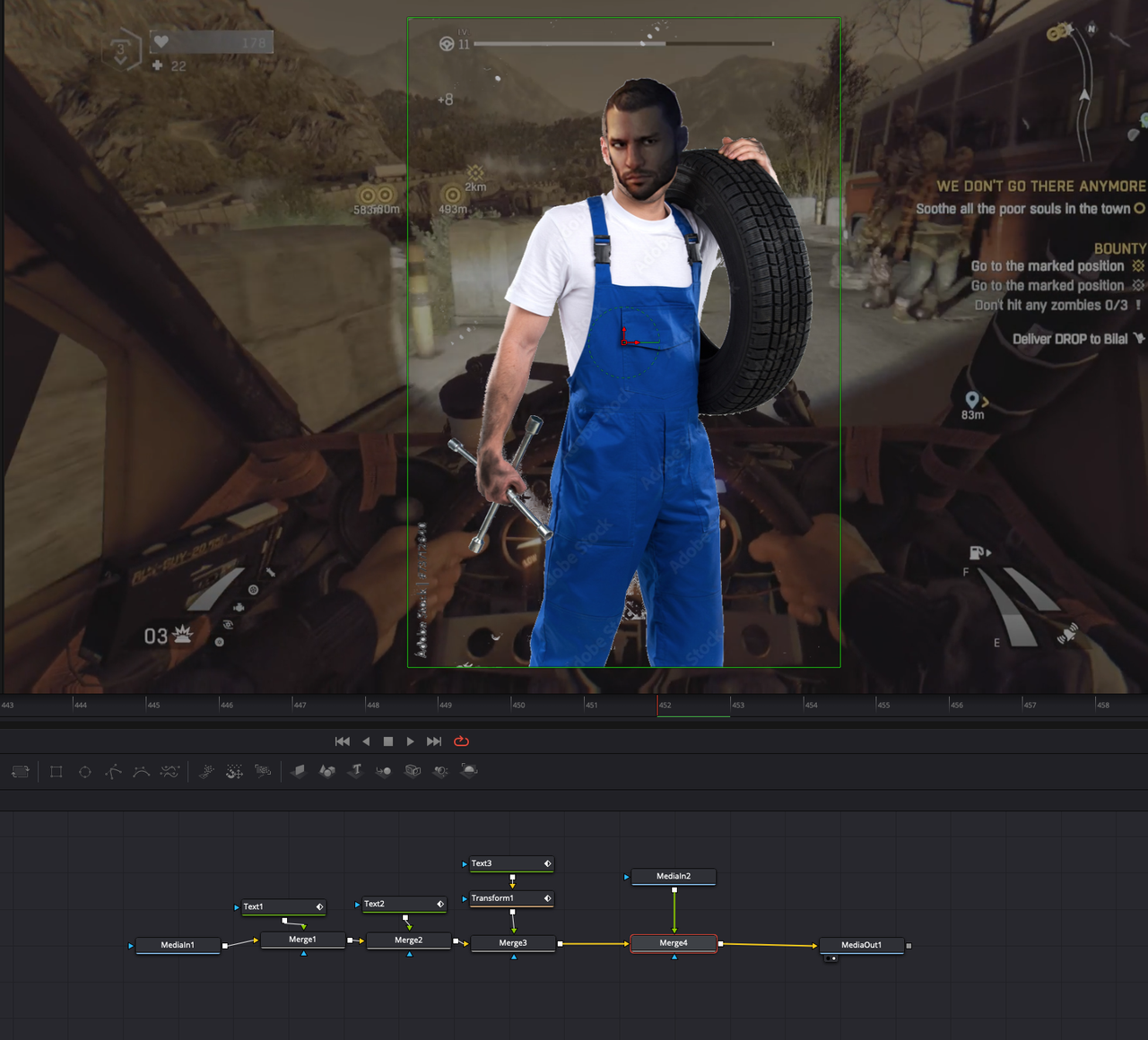Add a particle emitter node from toolbar
1148x1040 pixels.
(x=206, y=771)
